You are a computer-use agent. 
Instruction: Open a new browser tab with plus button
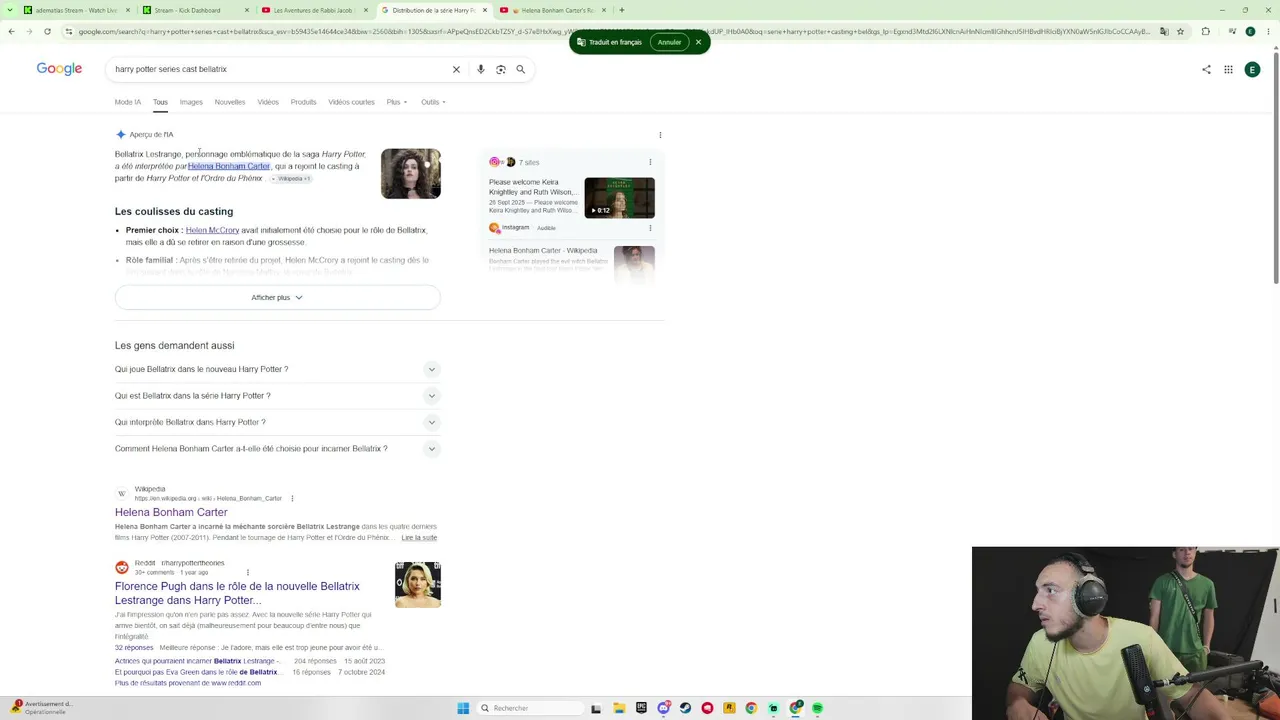(x=622, y=10)
